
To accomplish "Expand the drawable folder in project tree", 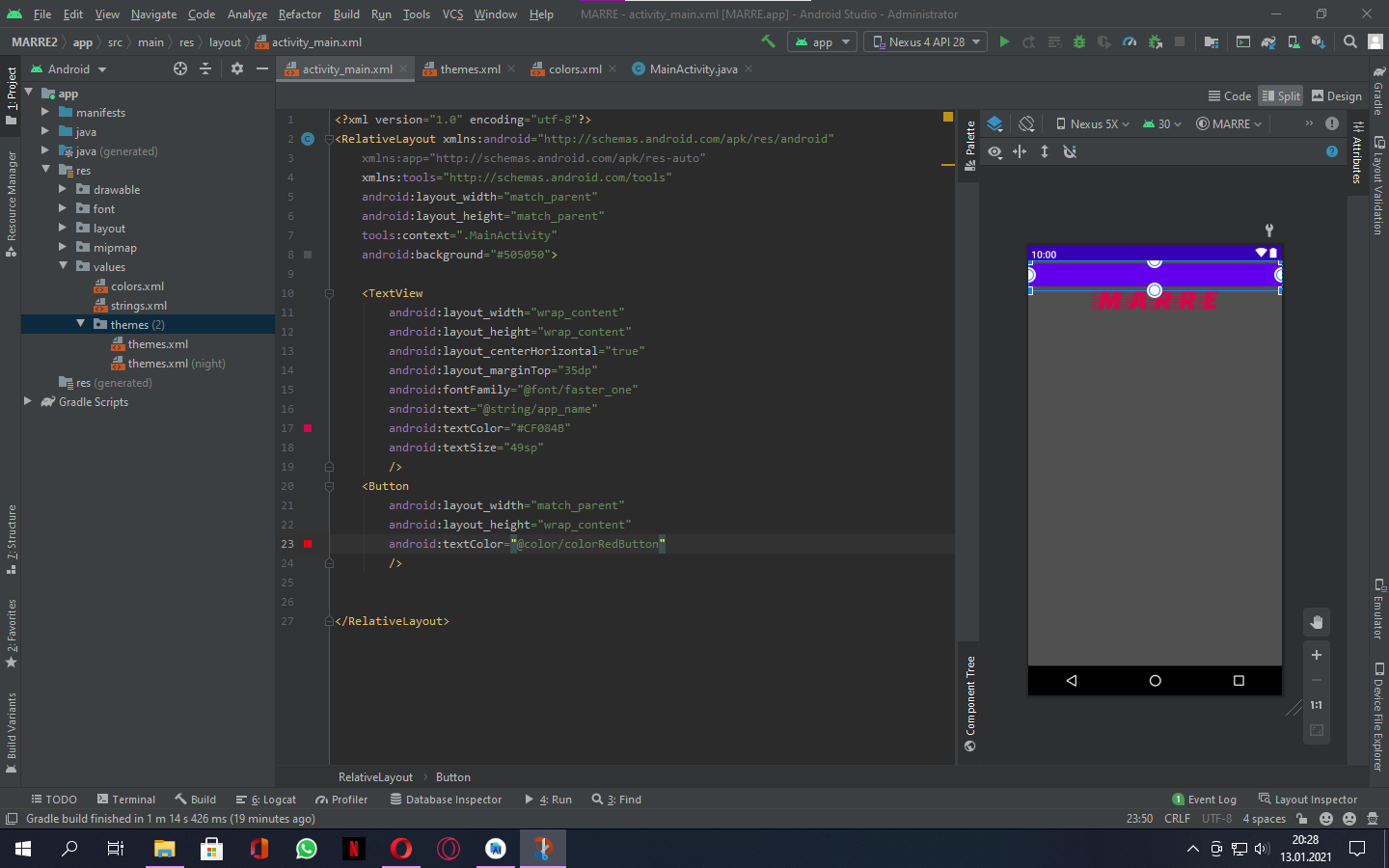I will 63,190.
